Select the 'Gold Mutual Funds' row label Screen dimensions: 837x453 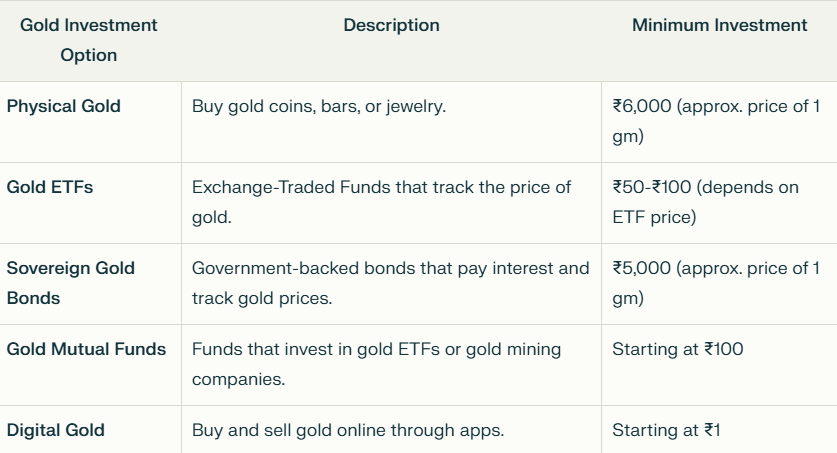tap(86, 349)
